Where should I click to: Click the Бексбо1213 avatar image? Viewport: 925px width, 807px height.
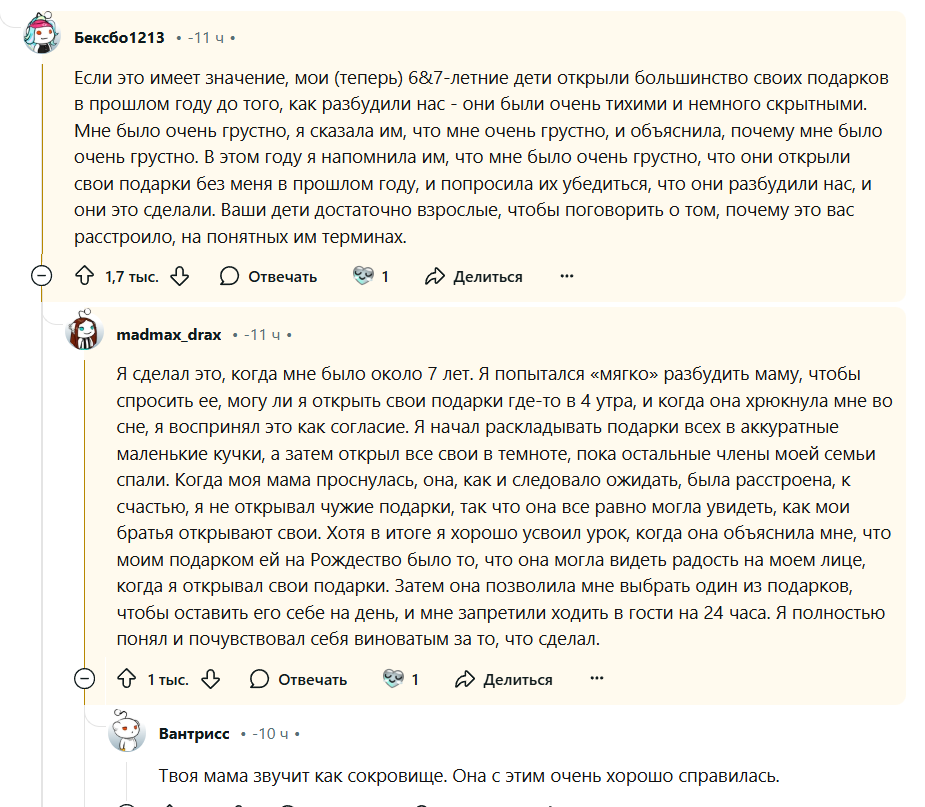pyautogui.click(x=42, y=33)
